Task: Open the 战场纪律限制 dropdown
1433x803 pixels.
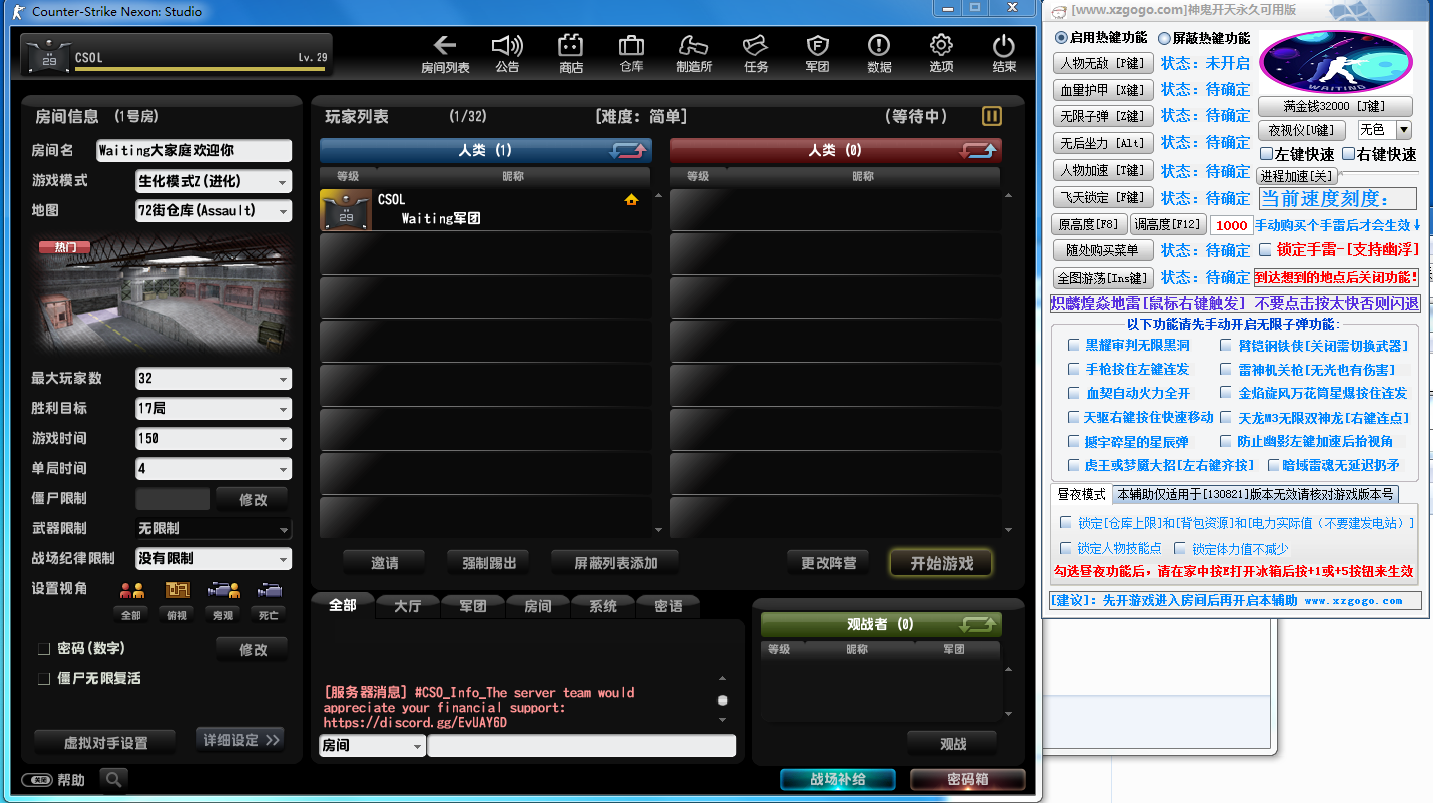Action: coord(214,559)
